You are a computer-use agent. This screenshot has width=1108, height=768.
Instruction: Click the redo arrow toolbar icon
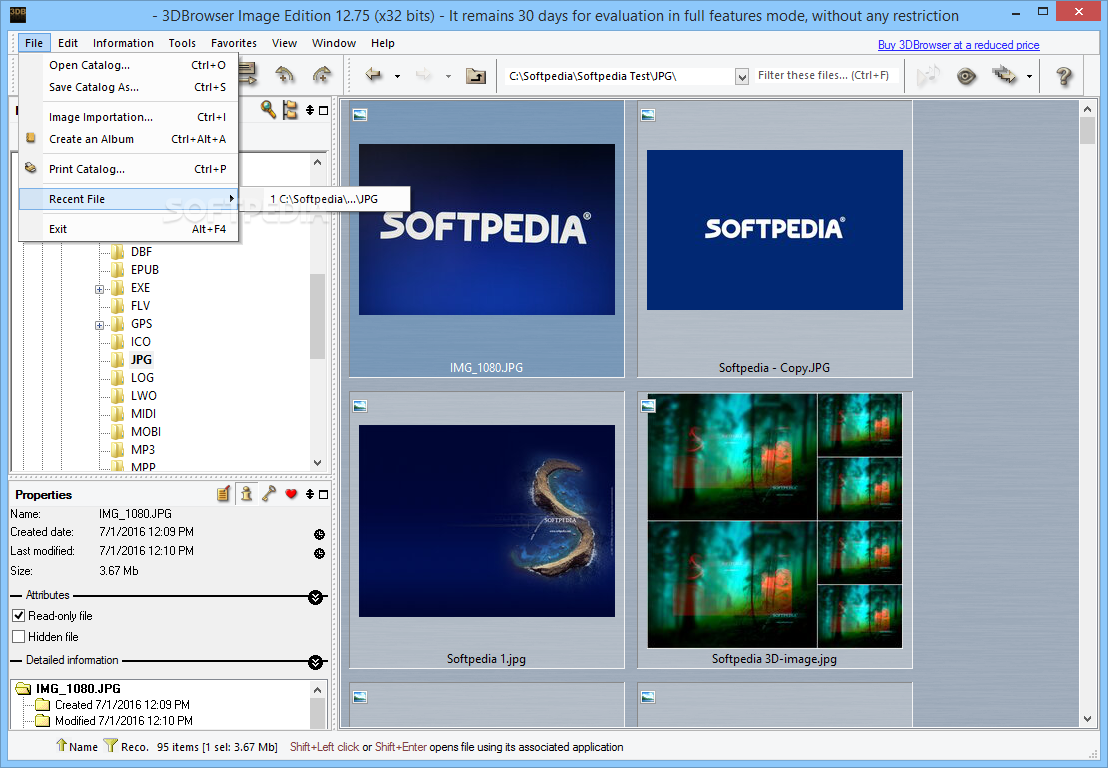(x=322, y=74)
